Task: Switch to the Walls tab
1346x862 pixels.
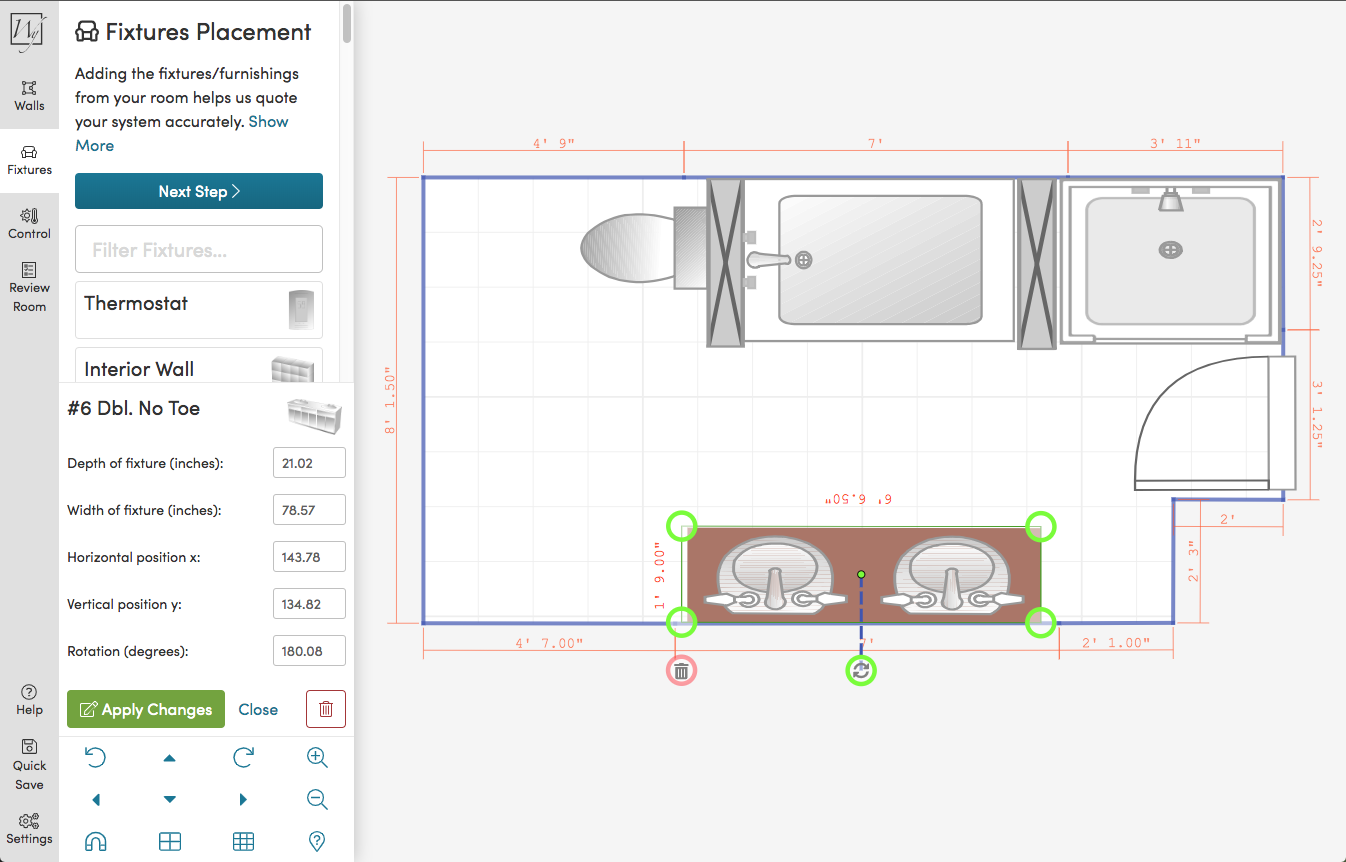Action: tap(29, 95)
